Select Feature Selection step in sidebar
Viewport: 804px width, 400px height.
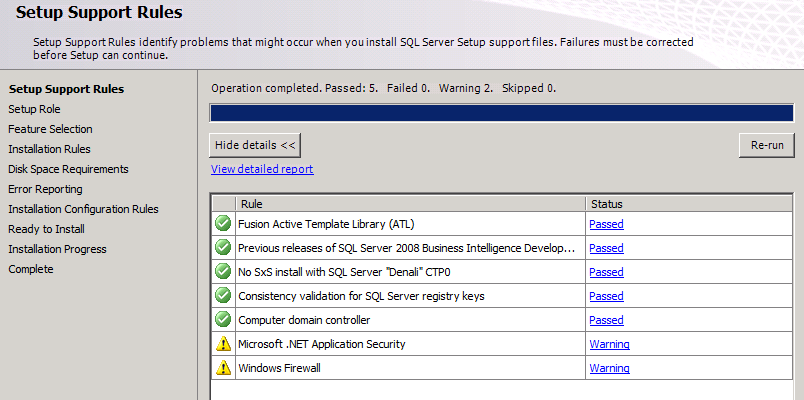[x=50, y=129]
